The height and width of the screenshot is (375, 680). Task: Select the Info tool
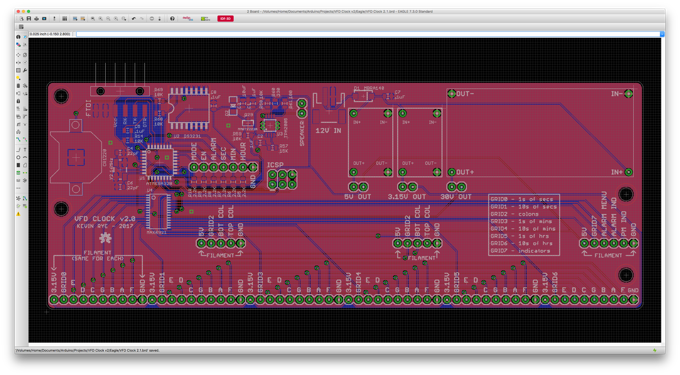(x=18, y=37)
